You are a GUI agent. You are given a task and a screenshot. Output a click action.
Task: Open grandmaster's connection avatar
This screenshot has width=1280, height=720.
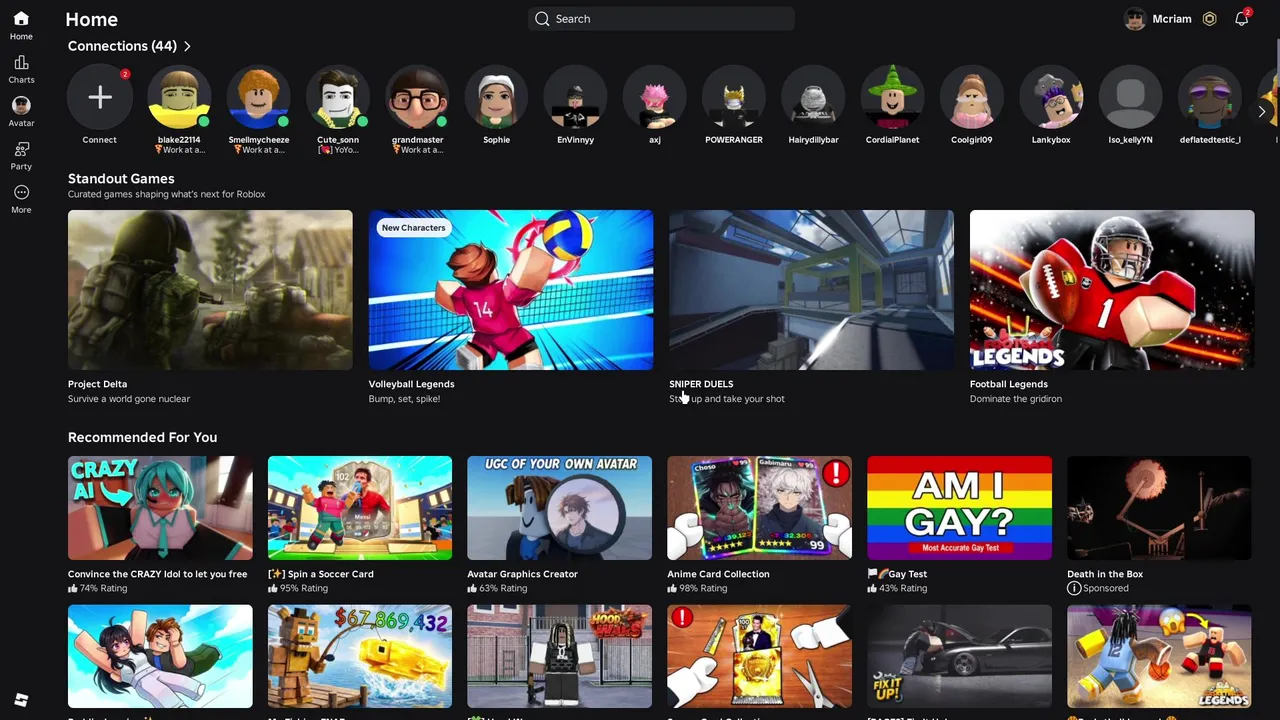point(417,97)
